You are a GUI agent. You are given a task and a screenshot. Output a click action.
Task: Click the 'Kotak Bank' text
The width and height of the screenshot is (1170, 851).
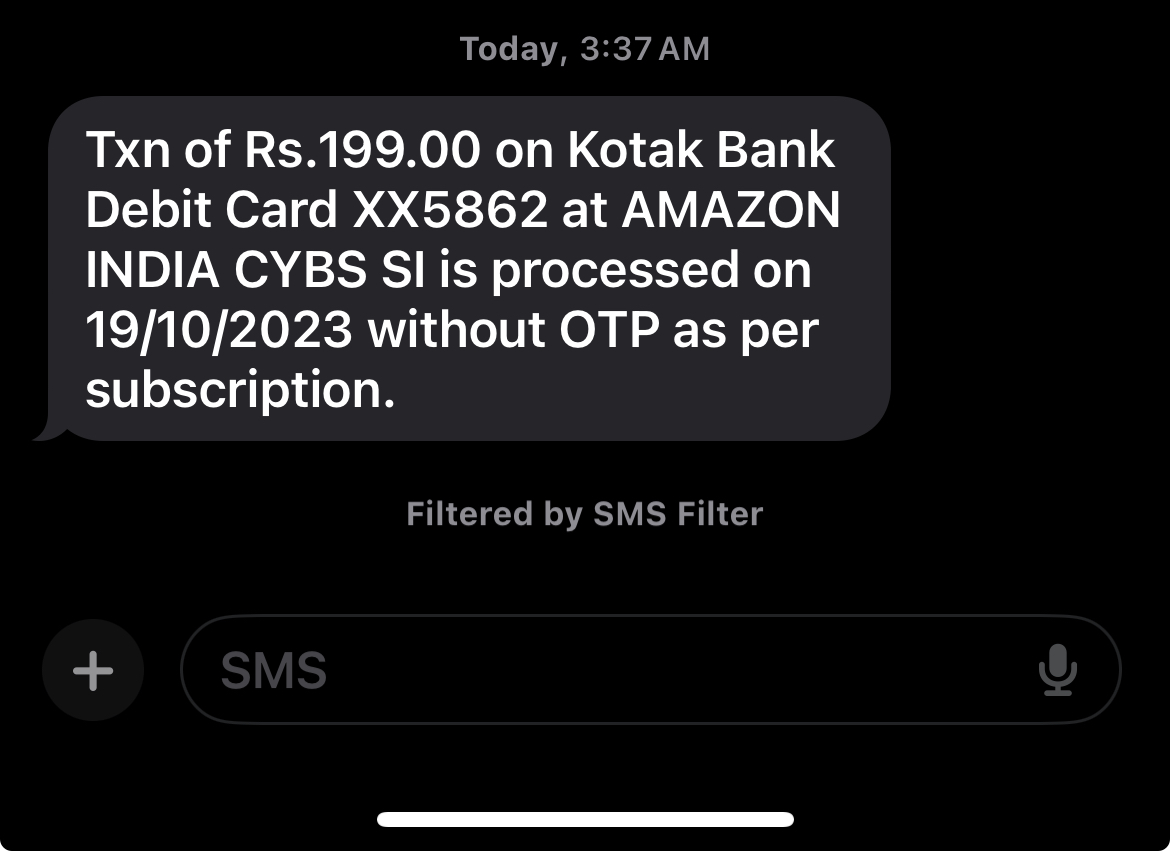pos(701,151)
